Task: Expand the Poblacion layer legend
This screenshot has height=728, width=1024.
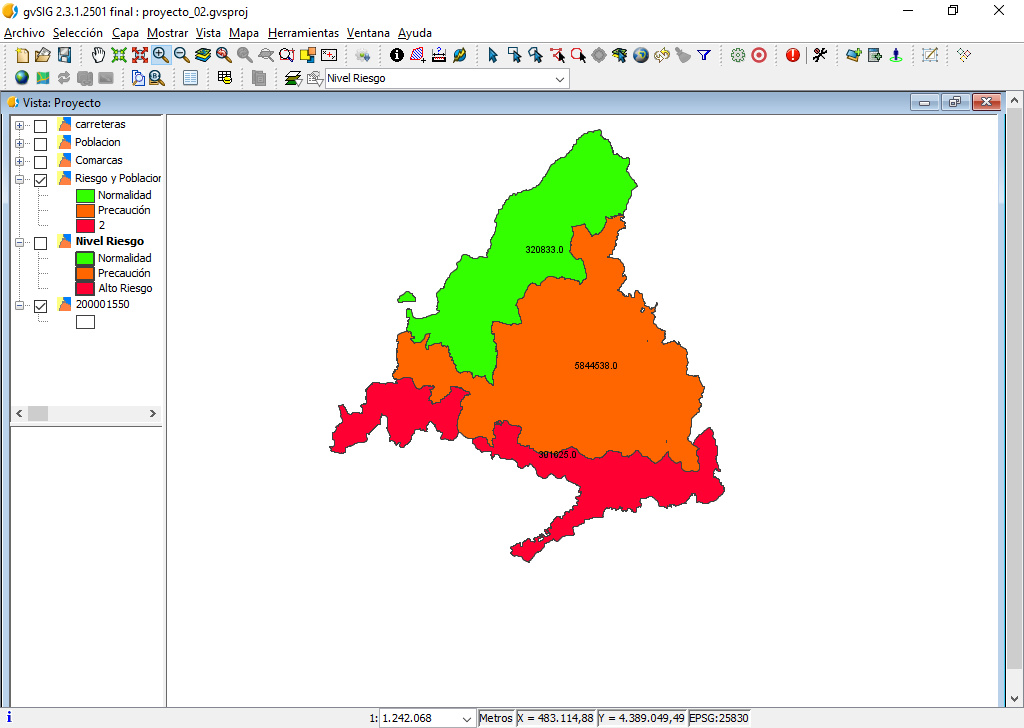Action: pos(20,143)
